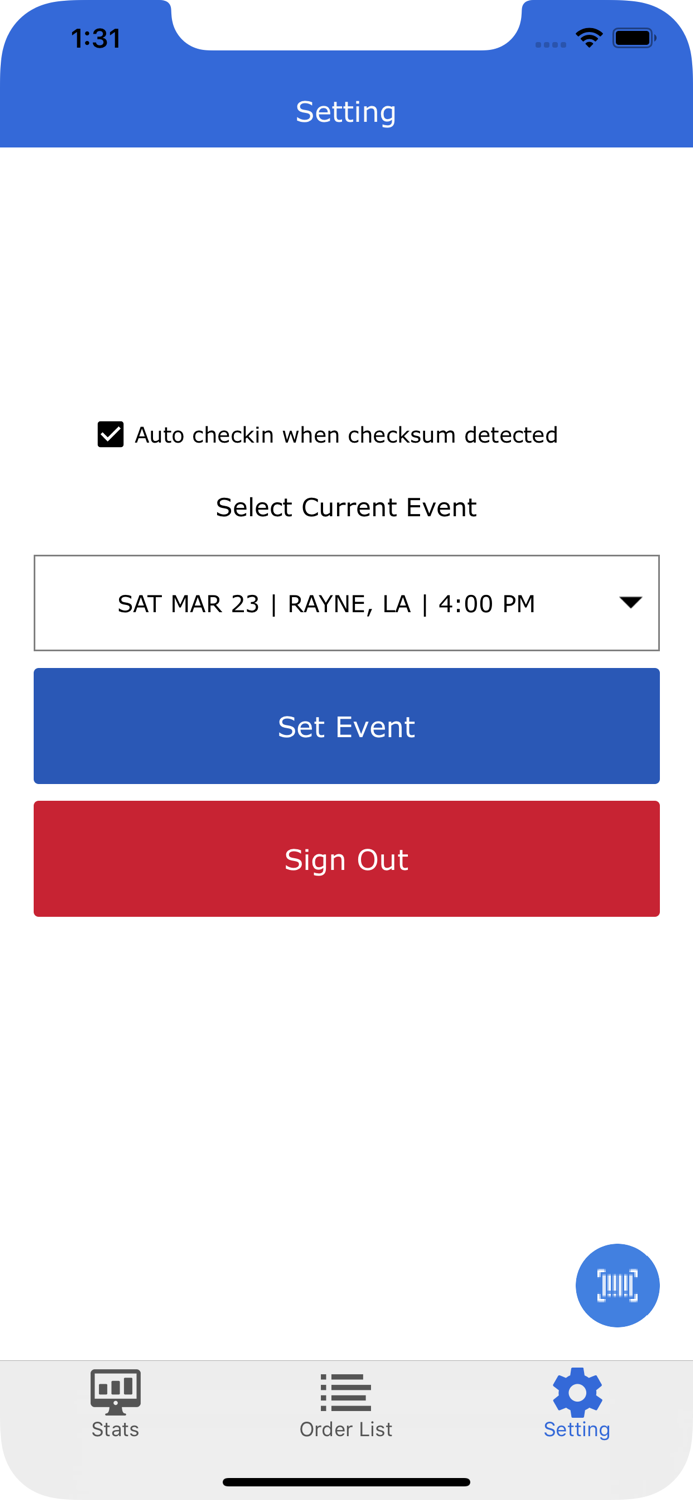
Task: Expand the RAYNE, LA event selector
Action: coord(346,603)
